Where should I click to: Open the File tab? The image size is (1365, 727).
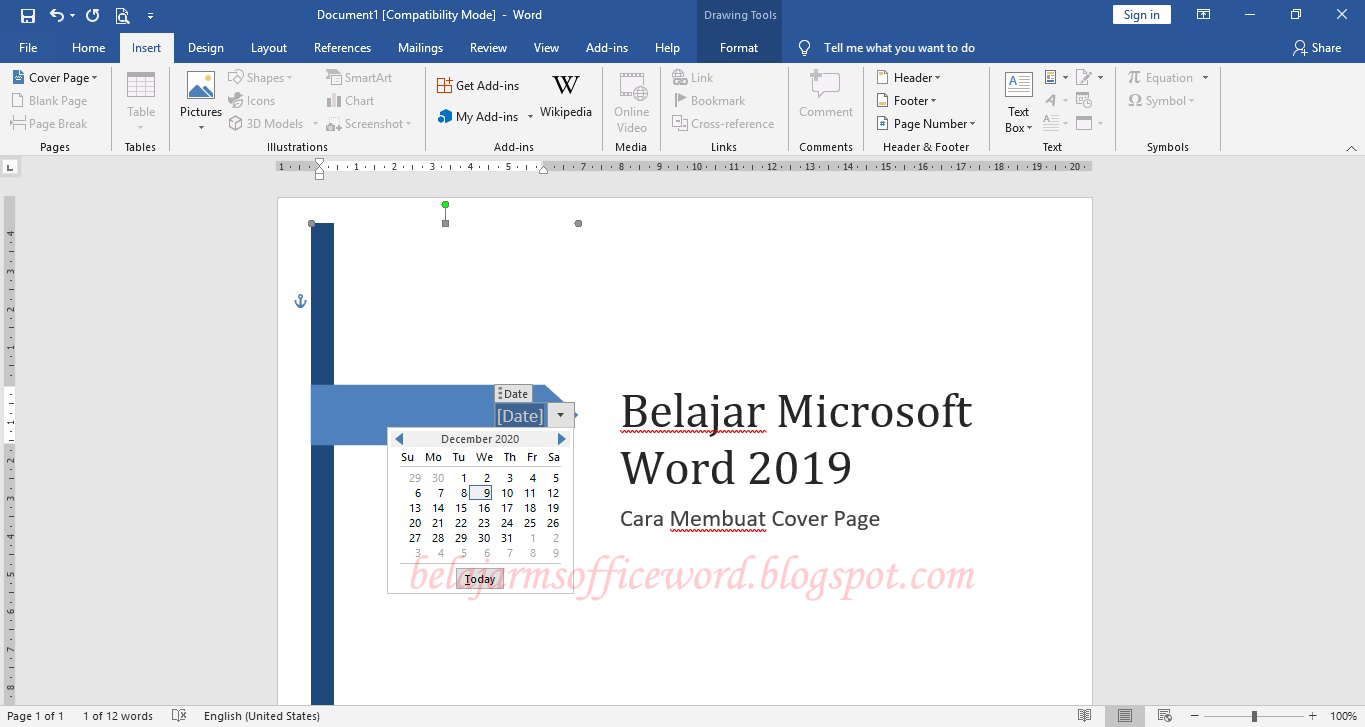pos(28,47)
